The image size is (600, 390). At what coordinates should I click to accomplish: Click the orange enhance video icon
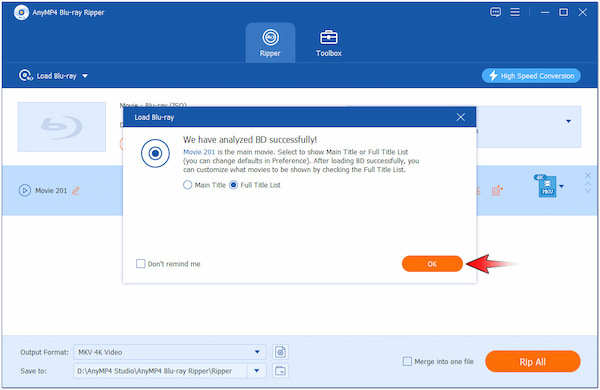(497, 190)
